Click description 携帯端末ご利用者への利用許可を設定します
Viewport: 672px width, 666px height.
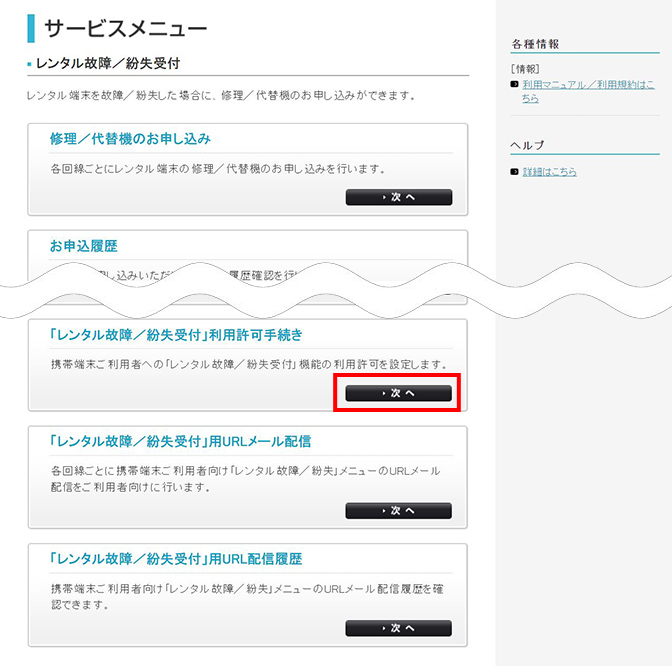[x=249, y=364]
